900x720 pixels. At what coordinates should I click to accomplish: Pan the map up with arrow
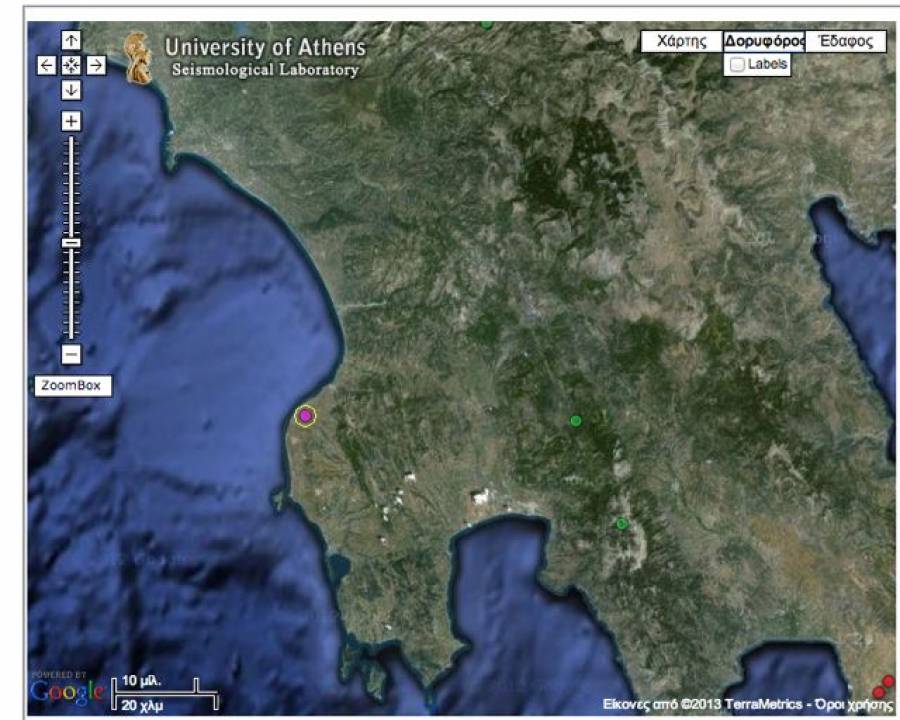point(71,40)
